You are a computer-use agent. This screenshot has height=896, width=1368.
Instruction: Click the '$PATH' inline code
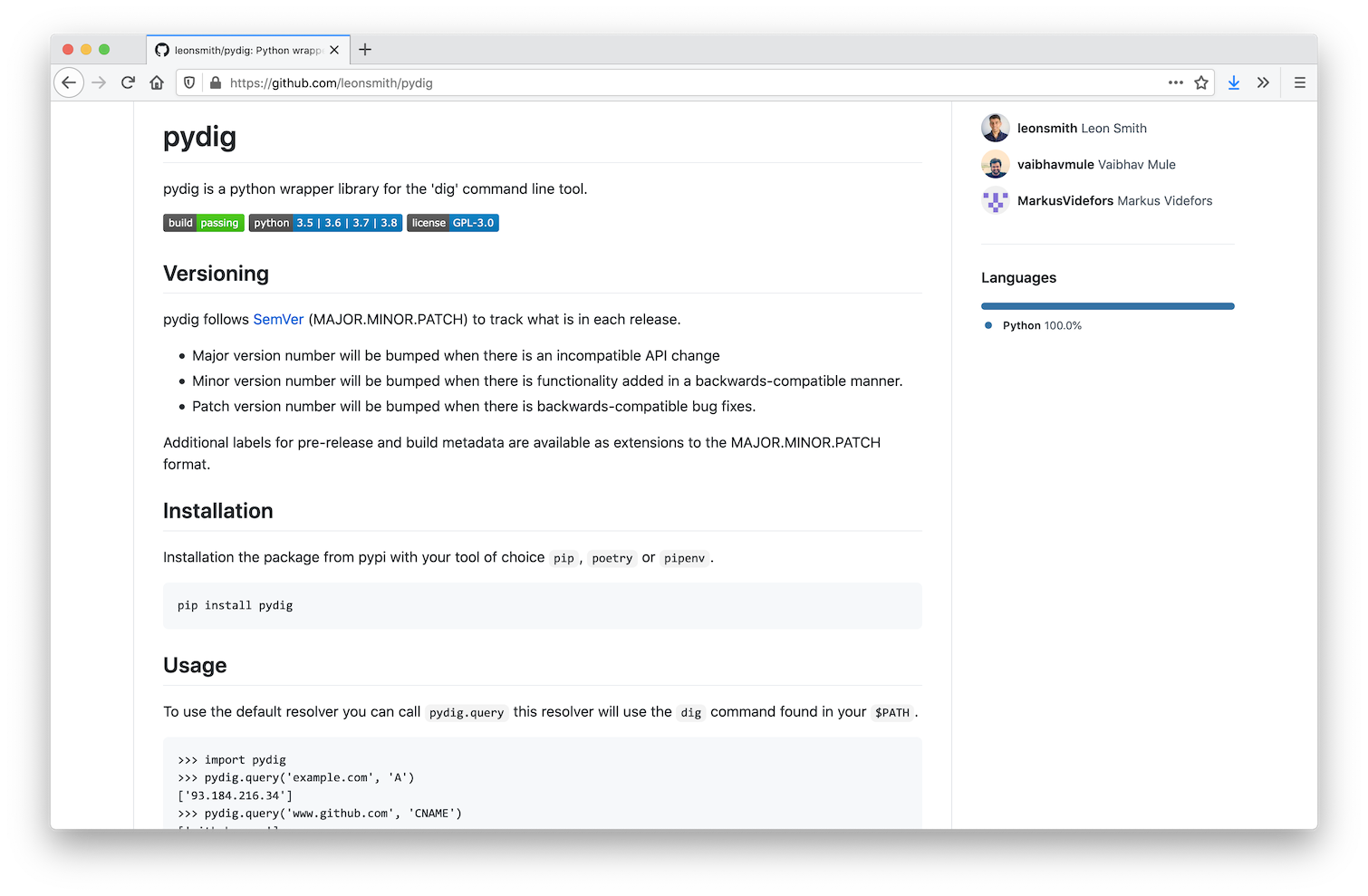click(892, 712)
